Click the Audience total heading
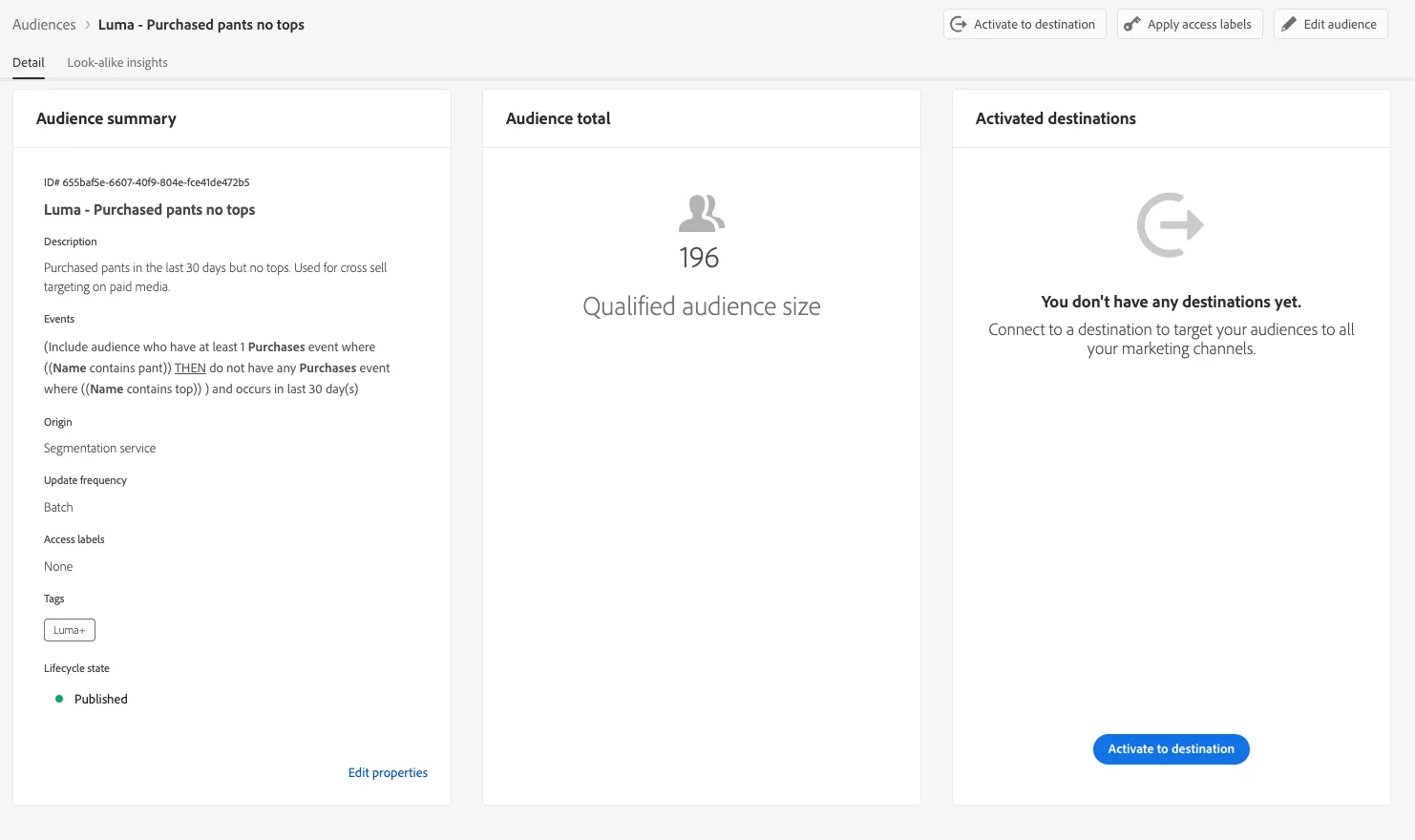The height and width of the screenshot is (840, 1415). point(559,118)
